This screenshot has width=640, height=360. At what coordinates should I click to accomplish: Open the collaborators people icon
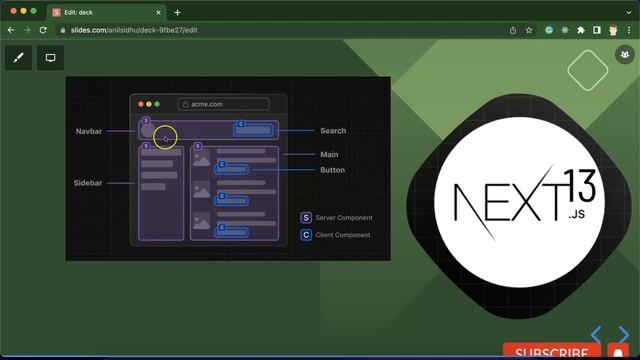tap(624, 54)
